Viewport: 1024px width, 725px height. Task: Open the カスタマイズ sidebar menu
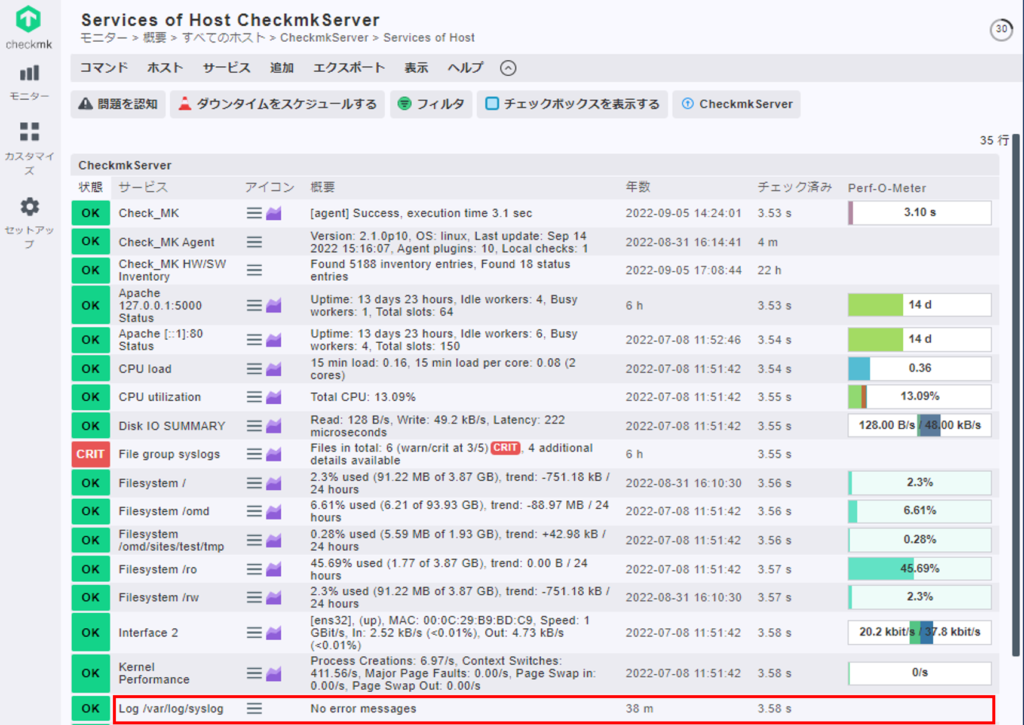[x=29, y=148]
